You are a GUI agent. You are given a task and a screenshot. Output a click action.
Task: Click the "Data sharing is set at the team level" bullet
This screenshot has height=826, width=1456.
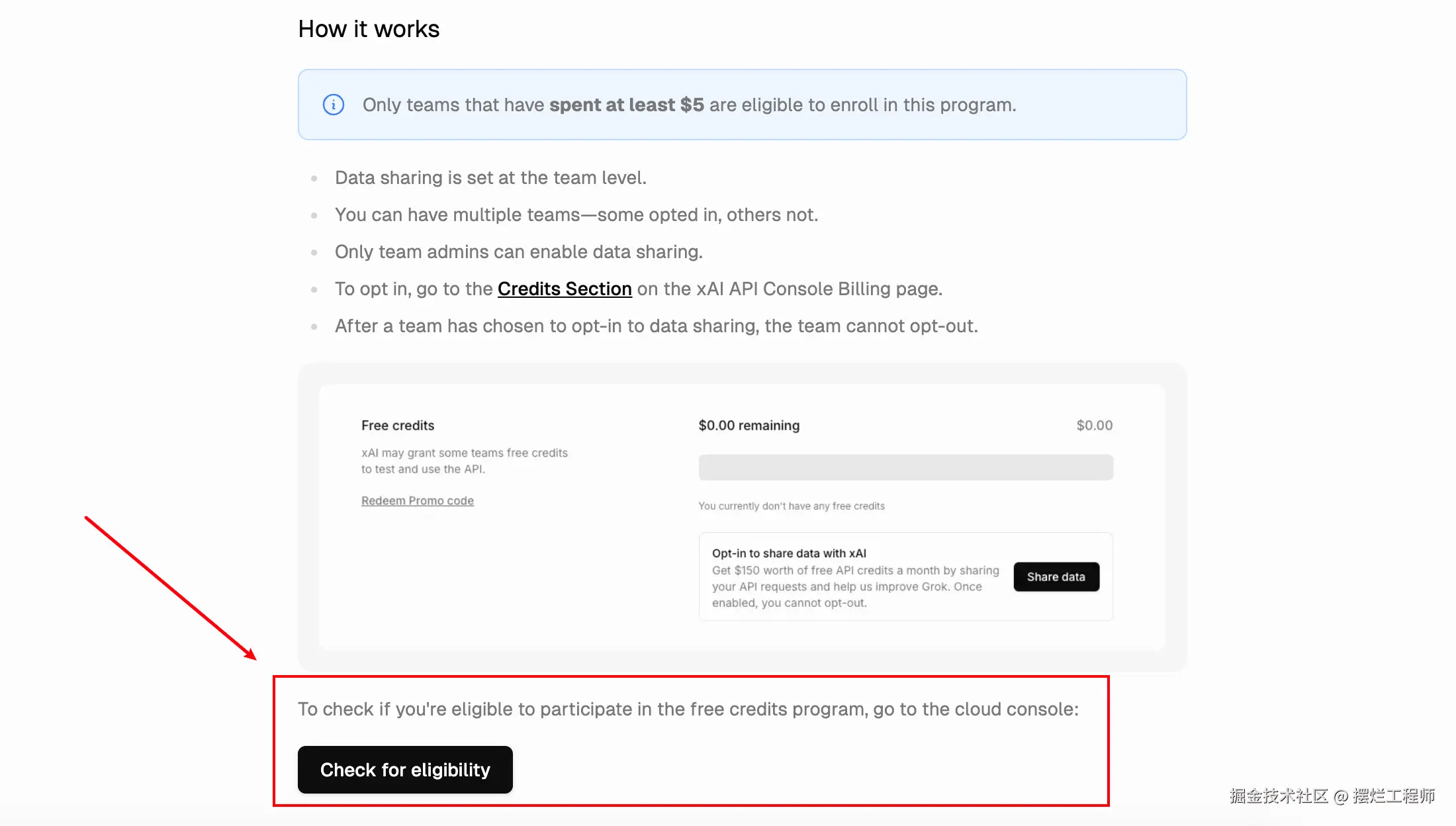point(490,177)
